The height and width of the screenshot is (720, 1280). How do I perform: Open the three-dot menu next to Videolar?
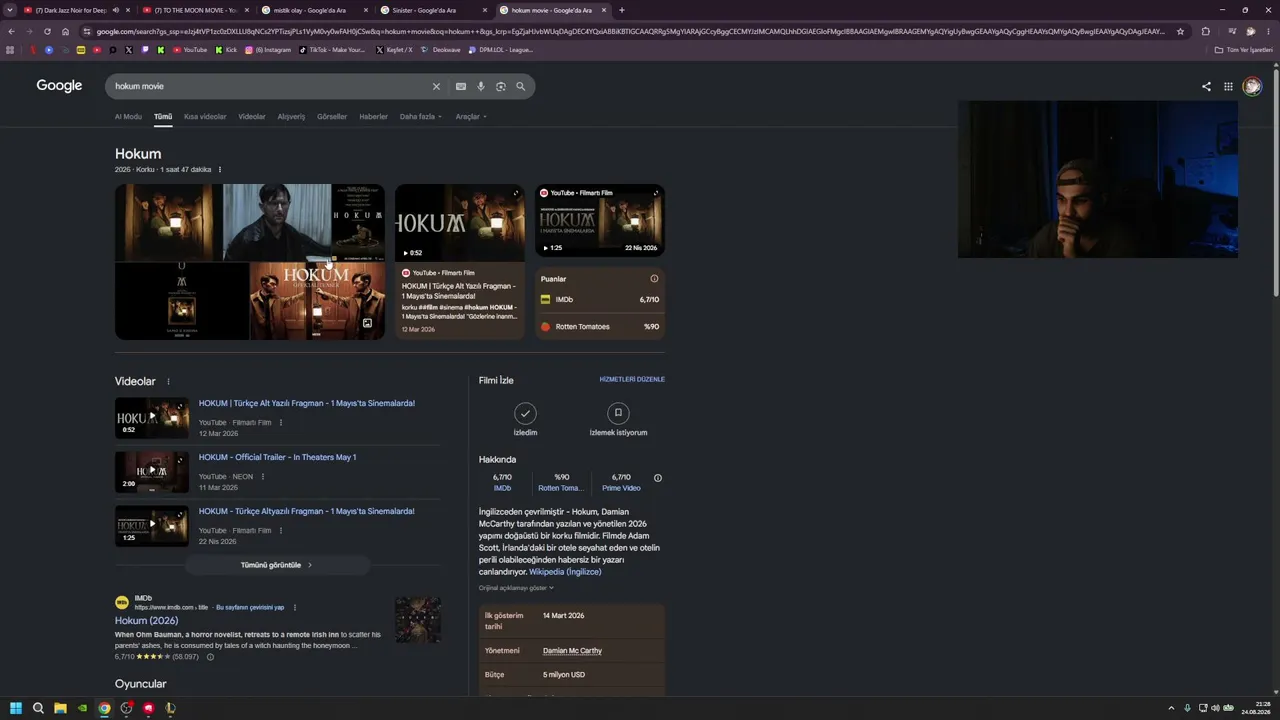168,382
